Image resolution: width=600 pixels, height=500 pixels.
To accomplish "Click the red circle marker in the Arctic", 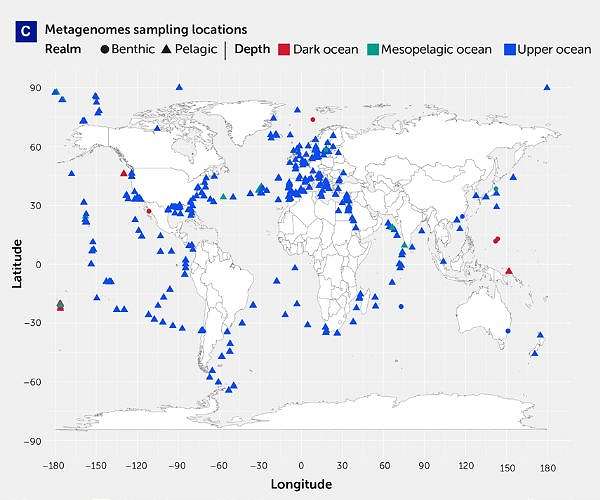I will point(313,119).
